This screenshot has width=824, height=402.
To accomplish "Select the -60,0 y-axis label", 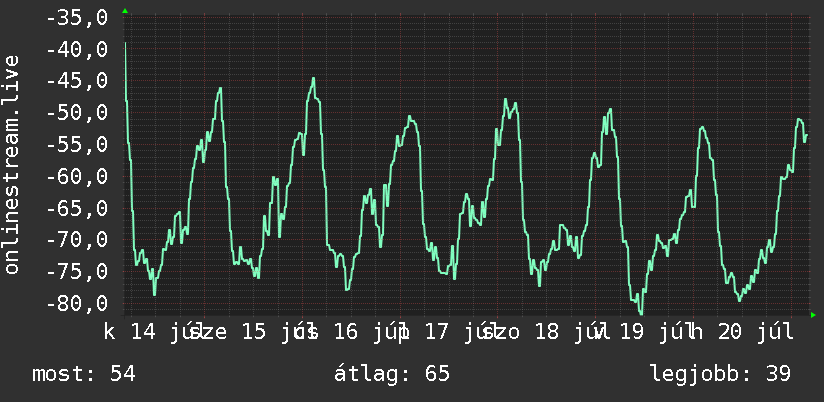I will [x=77, y=177].
